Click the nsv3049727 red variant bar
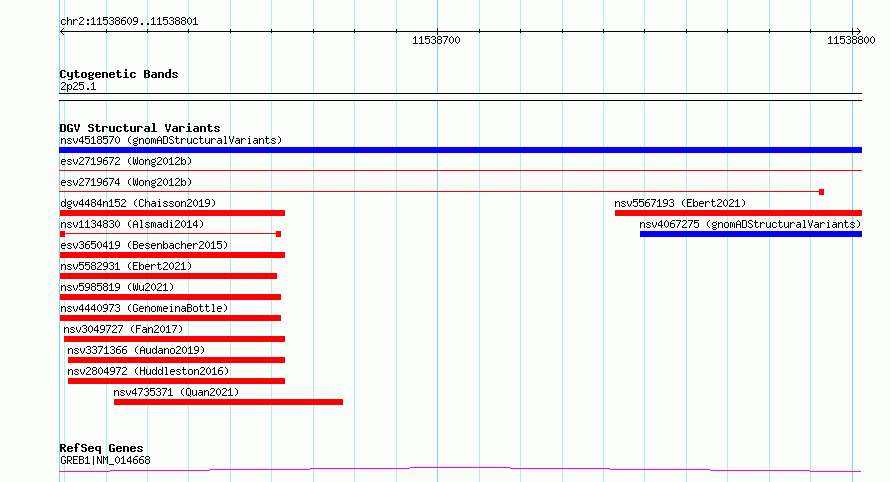 (x=174, y=339)
